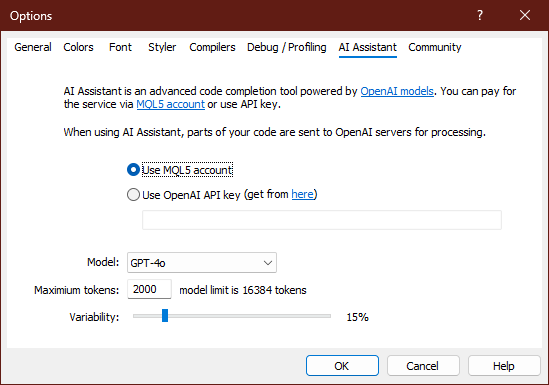This screenshot has width=549, height=385.
Task: Confirm settings with the OK button
Action: pos(342,366)
